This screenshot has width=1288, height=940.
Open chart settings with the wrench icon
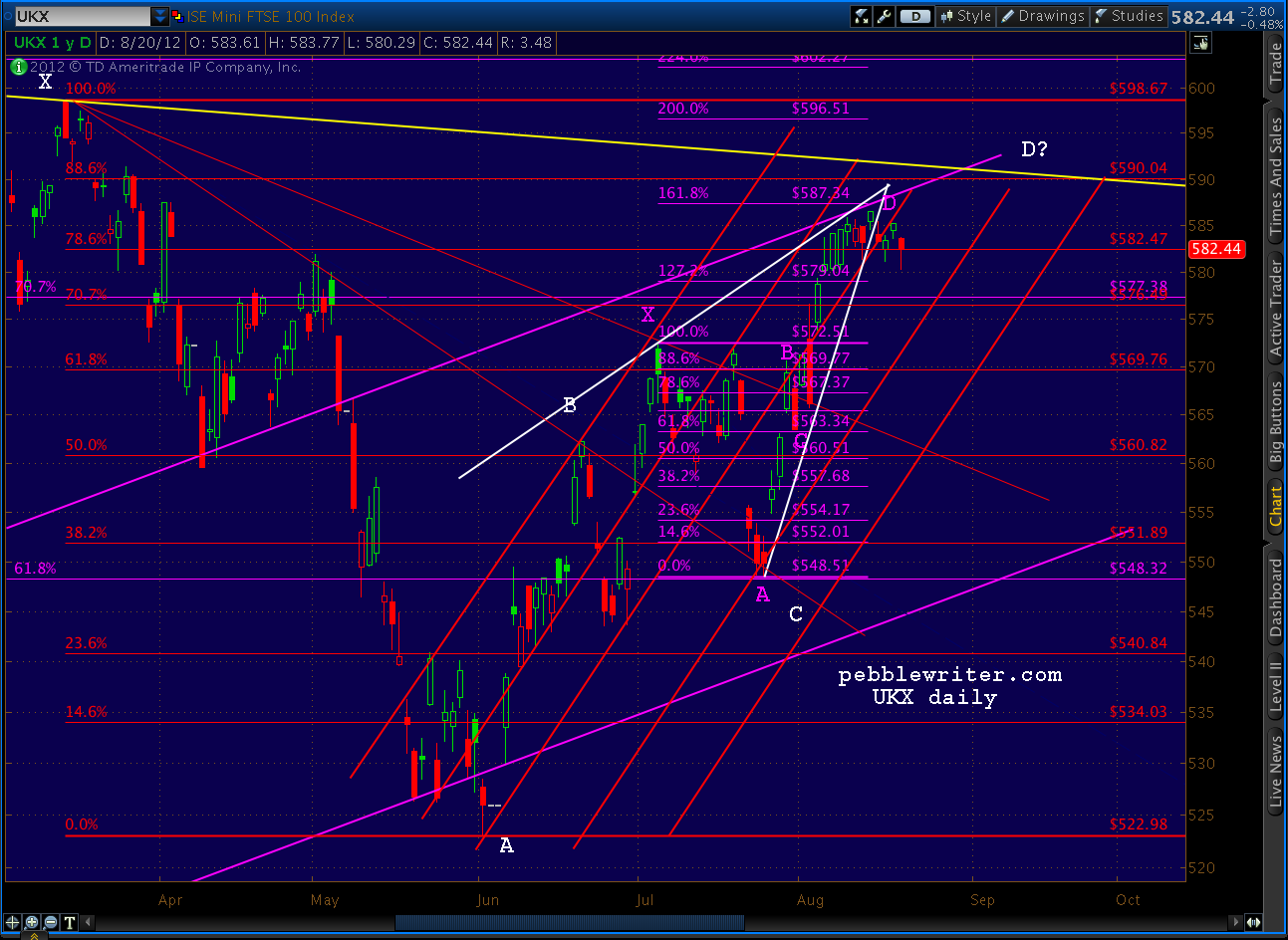point(884,16)
